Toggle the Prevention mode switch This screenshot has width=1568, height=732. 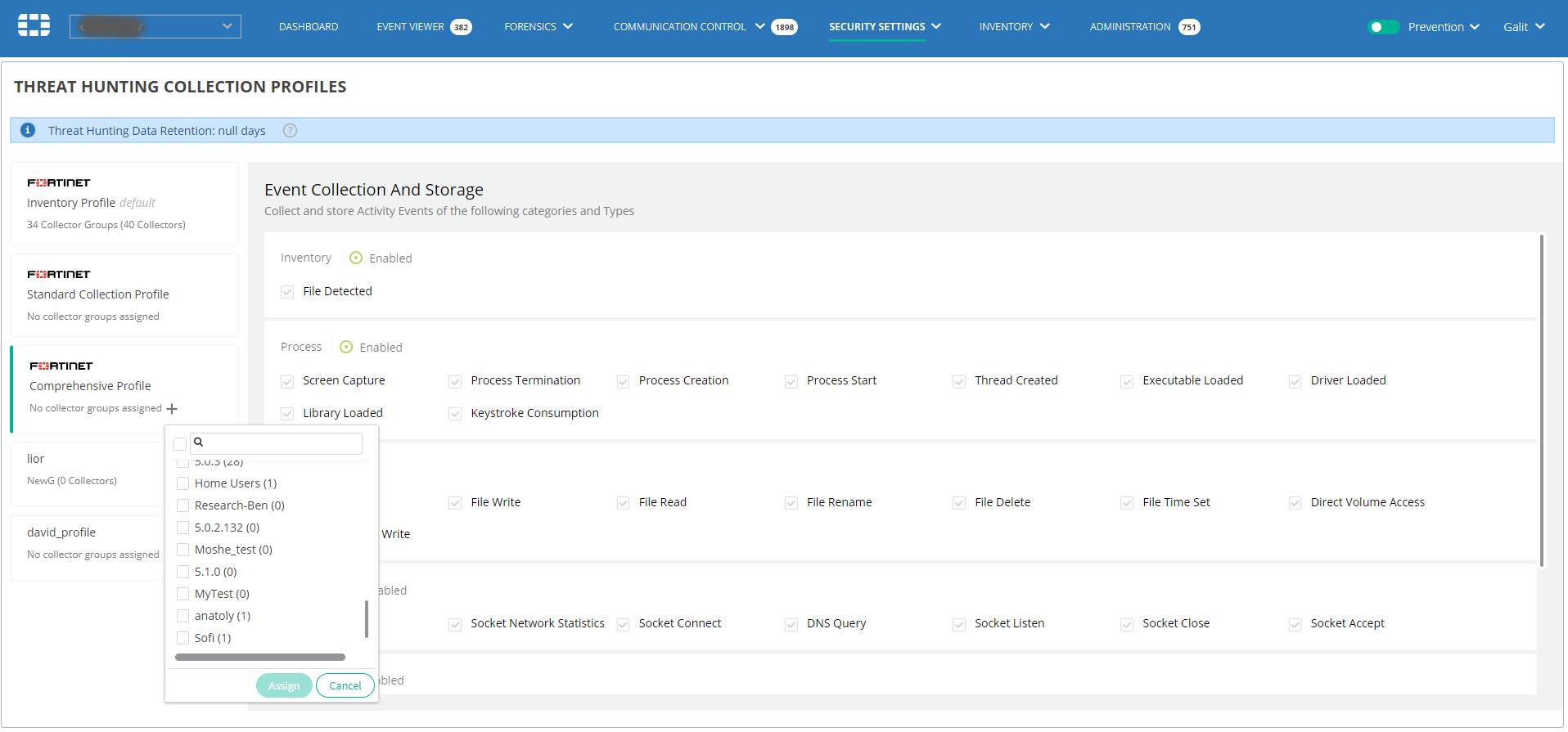(x=1382, y=27)
